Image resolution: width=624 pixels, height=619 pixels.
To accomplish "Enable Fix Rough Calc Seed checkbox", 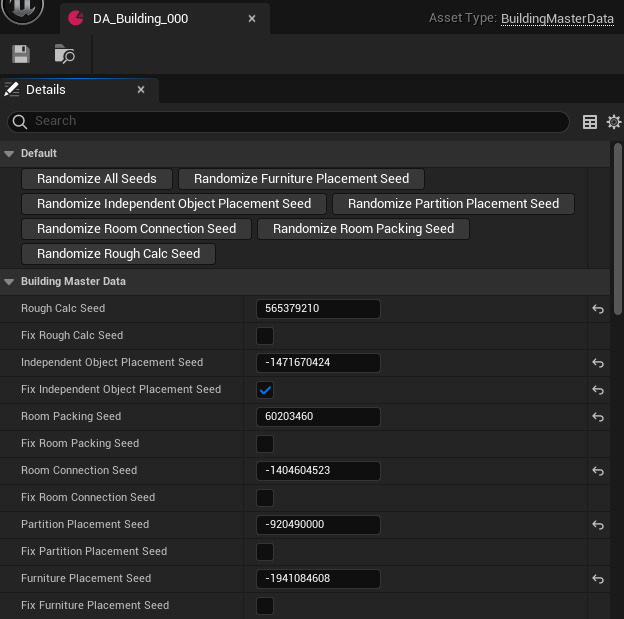I will coord(265,336).
